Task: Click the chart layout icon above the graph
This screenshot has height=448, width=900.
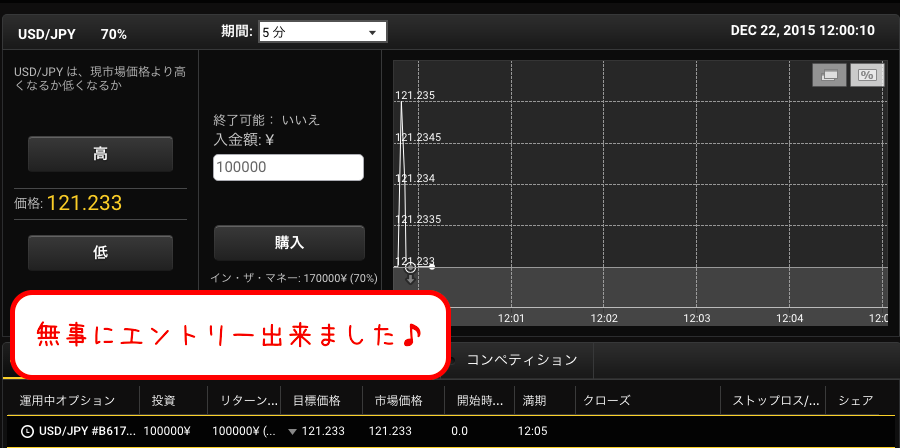Action: point(829,75)
